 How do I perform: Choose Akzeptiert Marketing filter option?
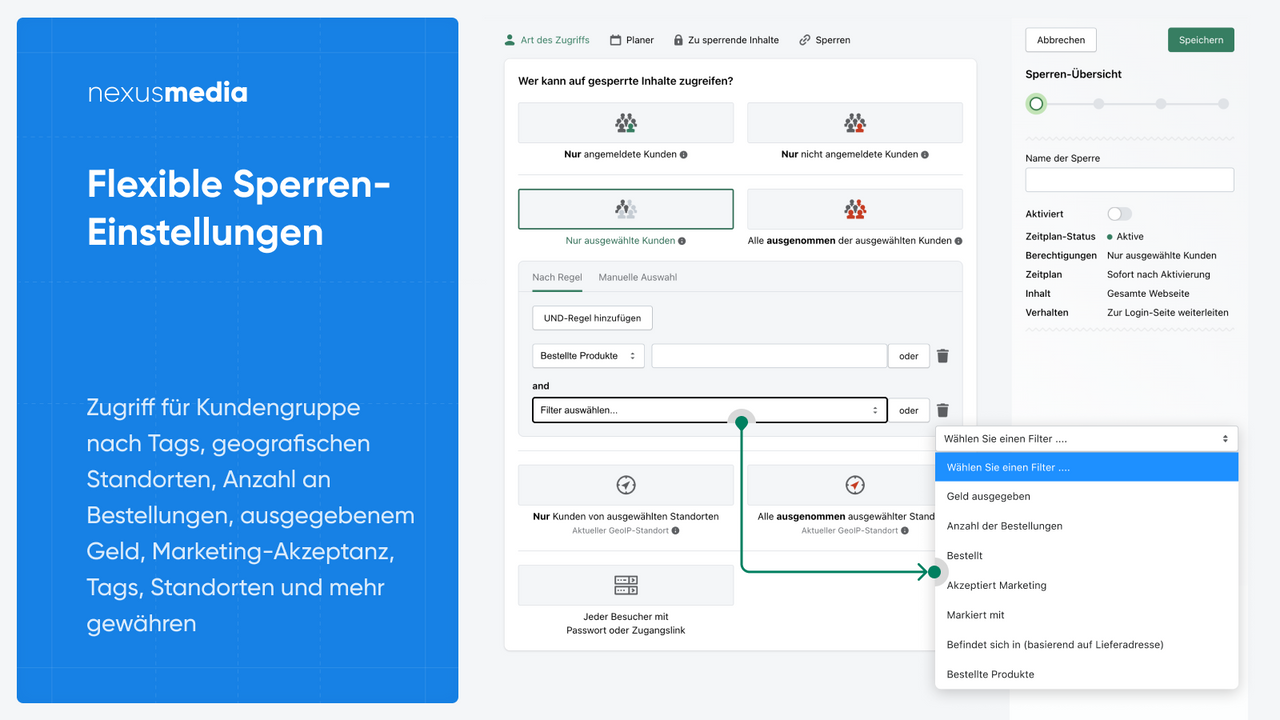1086,585
